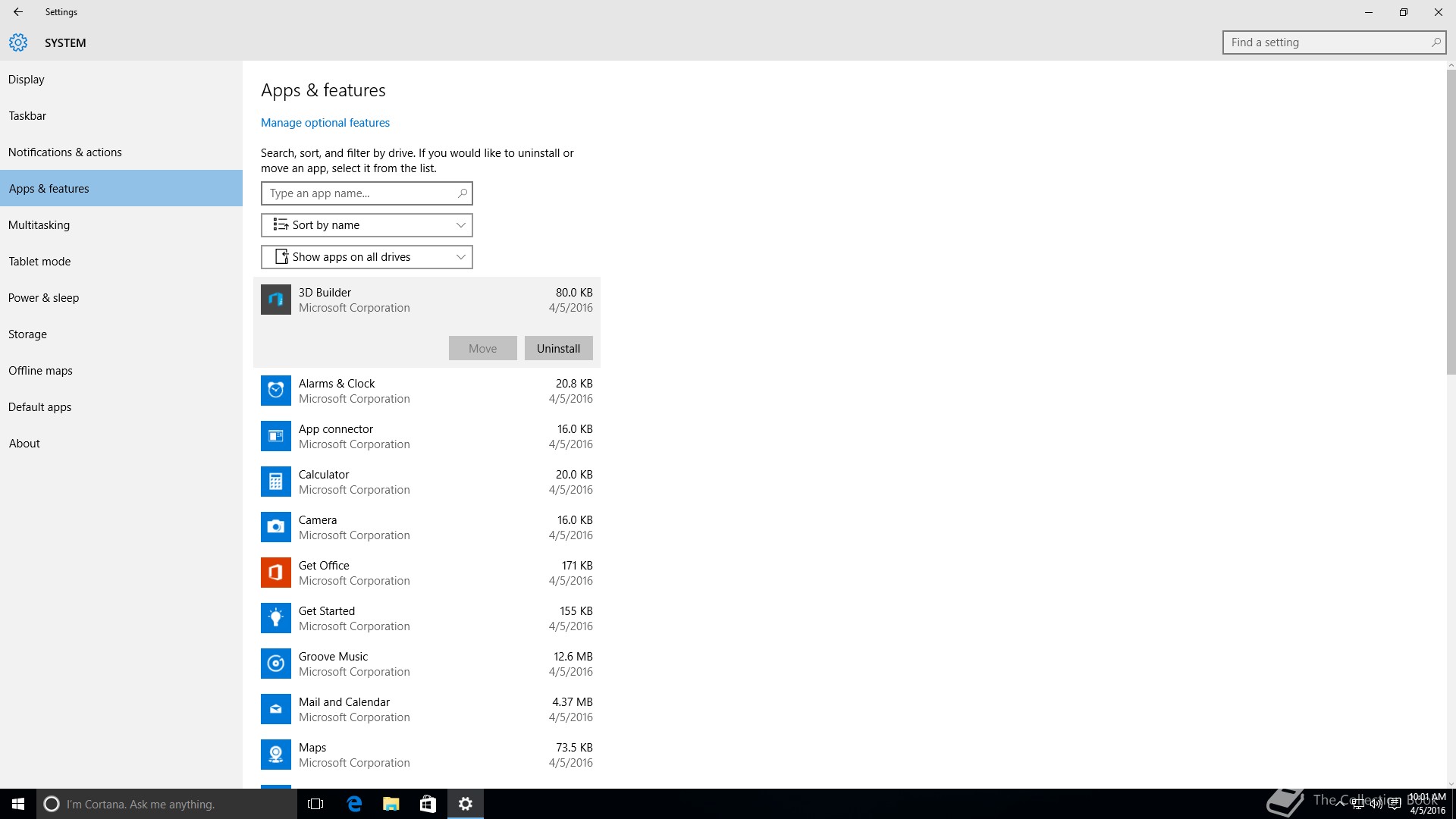Click the 171 KB size value

577,566
